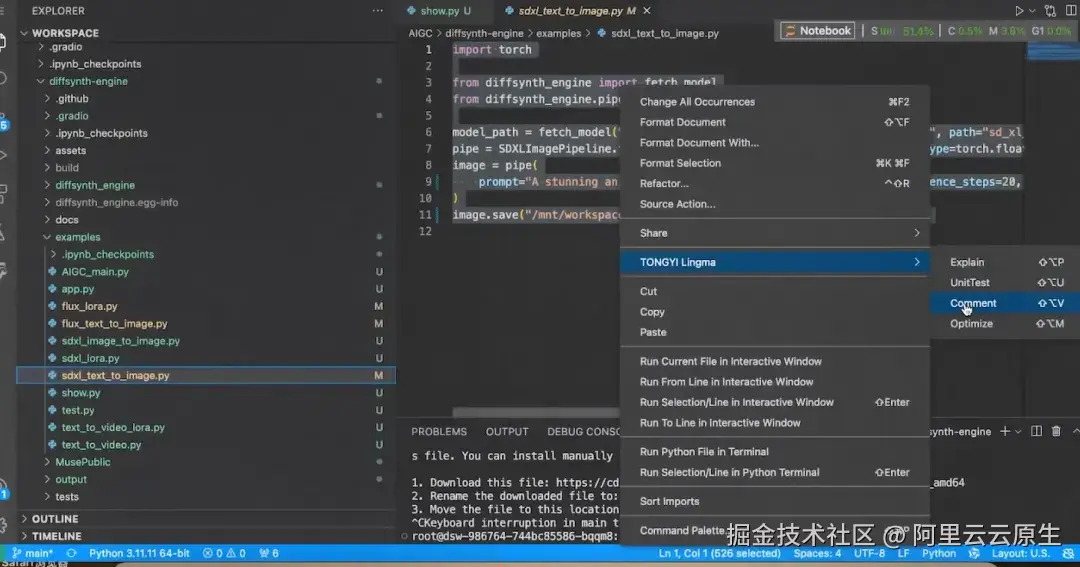Select Optimize in Lingma submenu
This screenshot has width=1080, height=567.
tap(1004, 324)
